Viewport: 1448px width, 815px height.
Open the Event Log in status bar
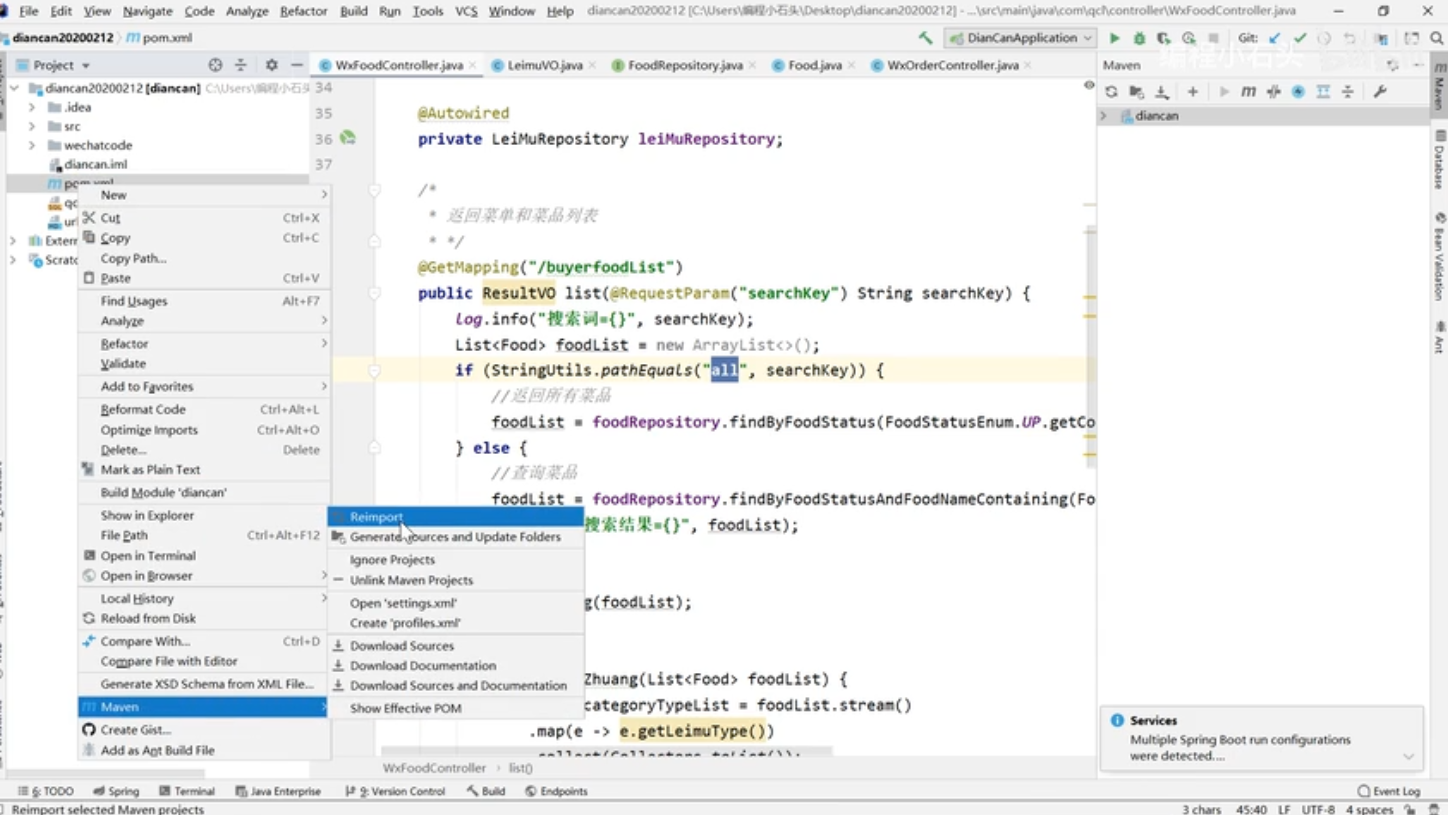pyautogui.click(x=1388, y=791)
